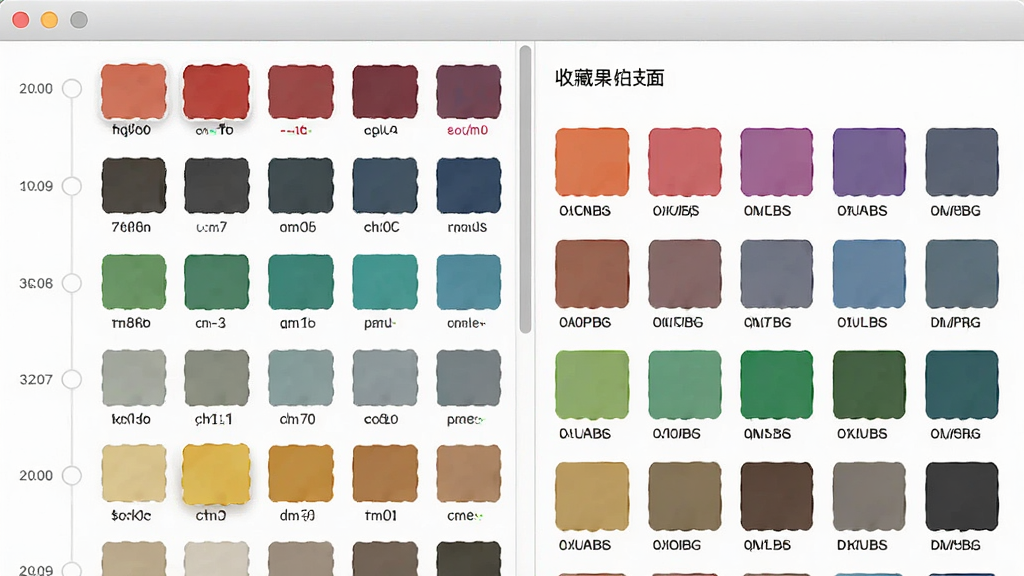Screen dimensions: 1024x576
Task: Pick the purple swatch labeled OIUABS
Action: coord(869,162)
